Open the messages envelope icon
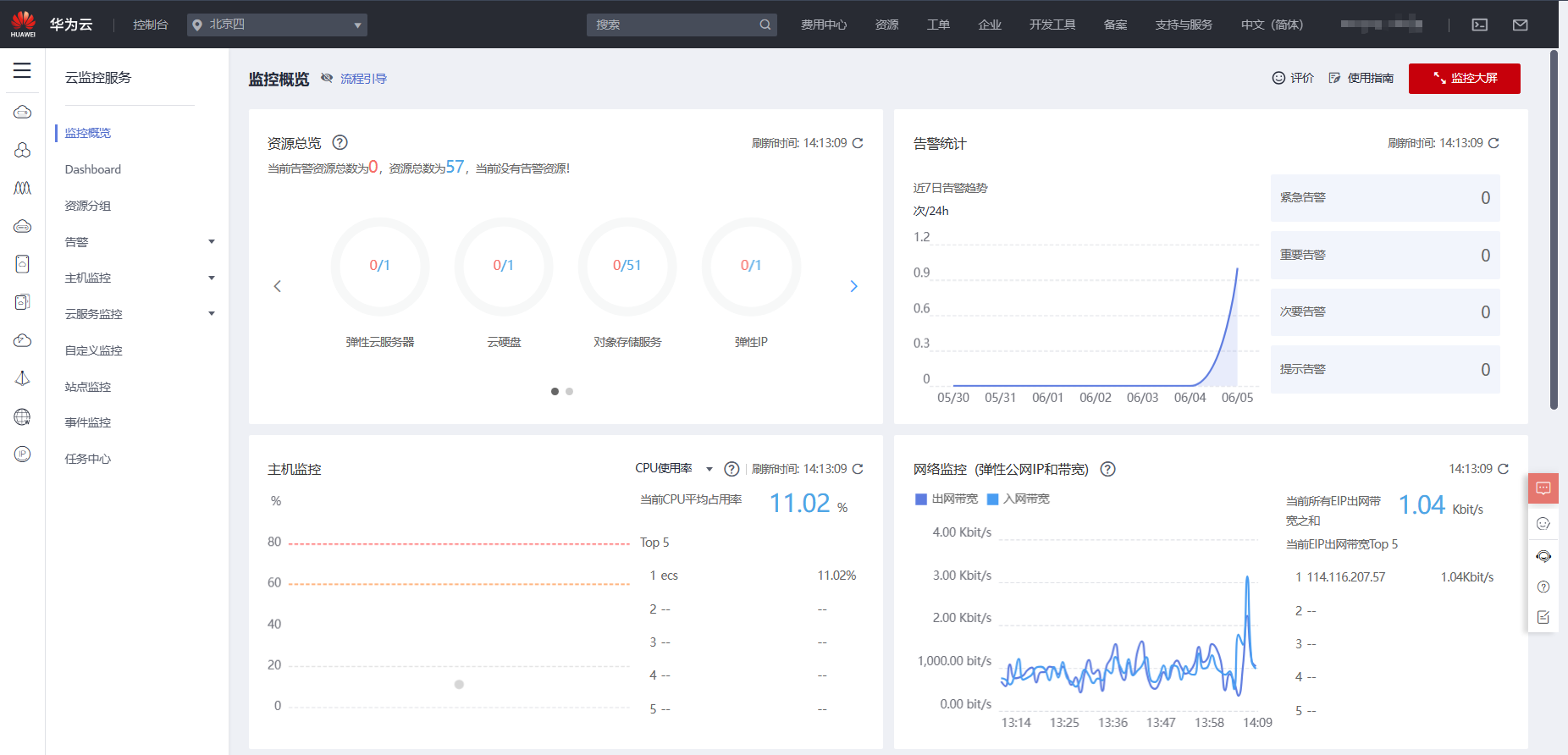 coord(1521,25)
